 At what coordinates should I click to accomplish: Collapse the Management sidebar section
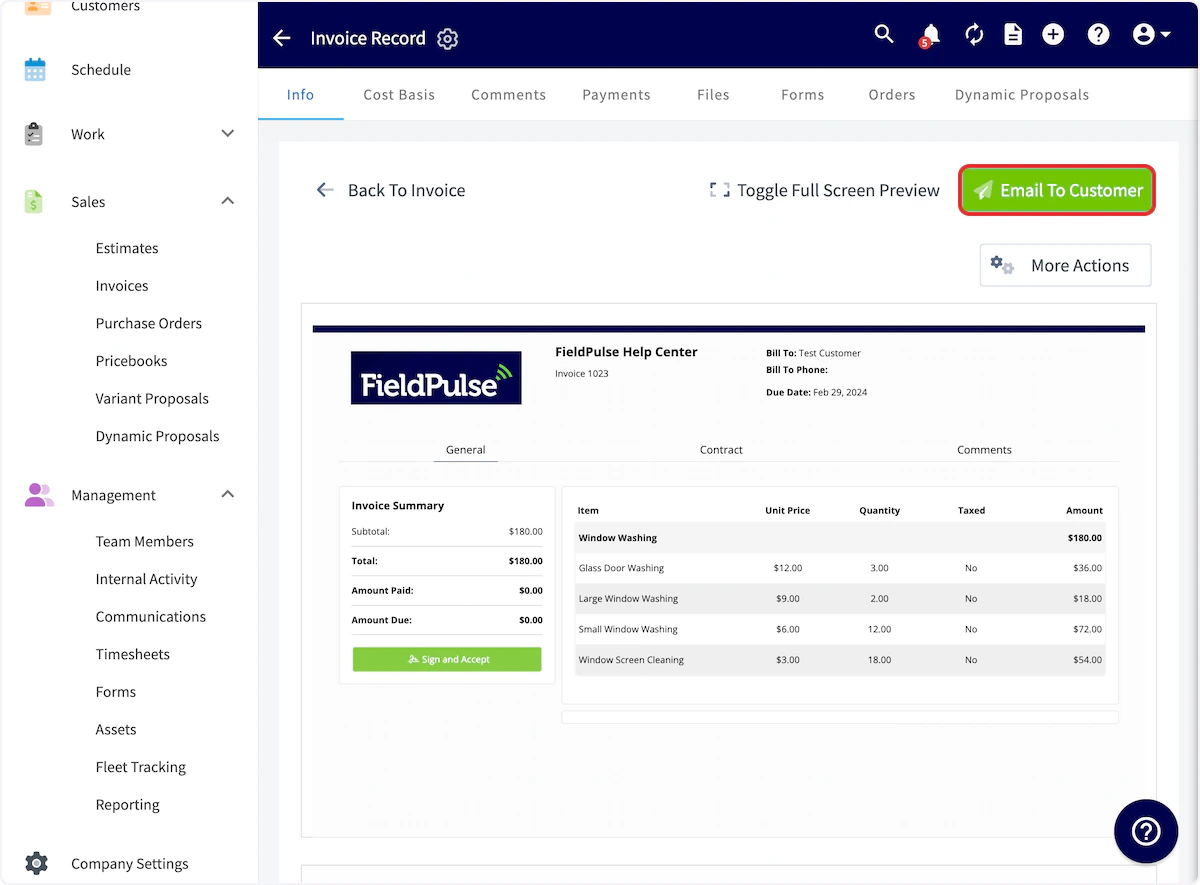point(228,494)
